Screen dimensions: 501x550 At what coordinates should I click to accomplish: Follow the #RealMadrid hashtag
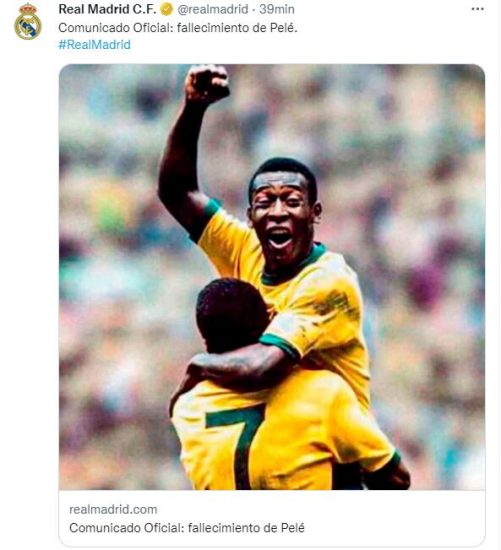[94, 45]
